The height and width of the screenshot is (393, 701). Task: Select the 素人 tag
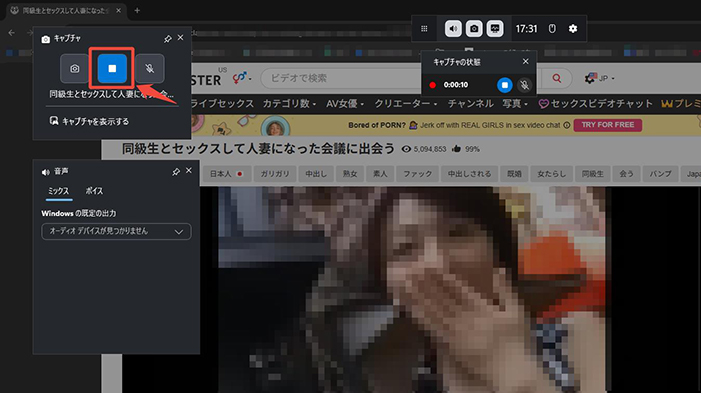[380, 174]
